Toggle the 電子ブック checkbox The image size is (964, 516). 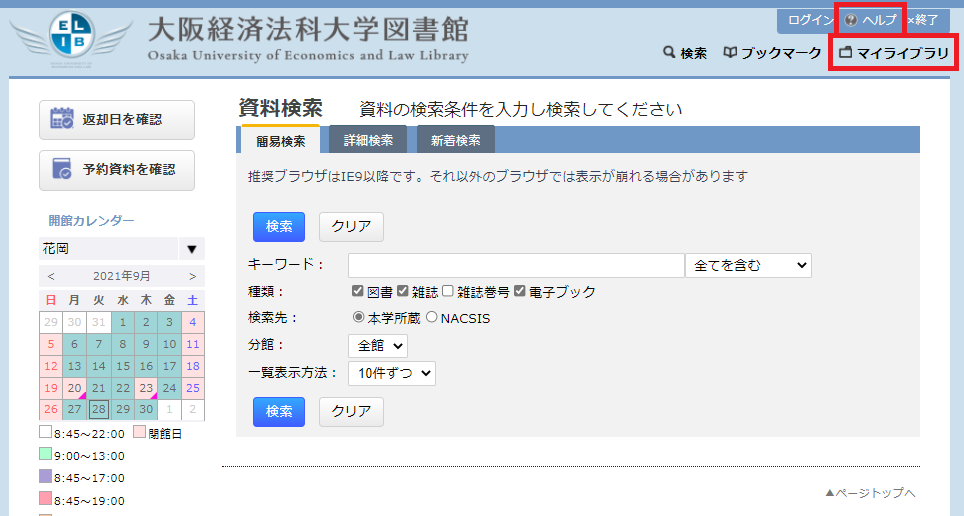pyautogui.click(x=520, y=291)
